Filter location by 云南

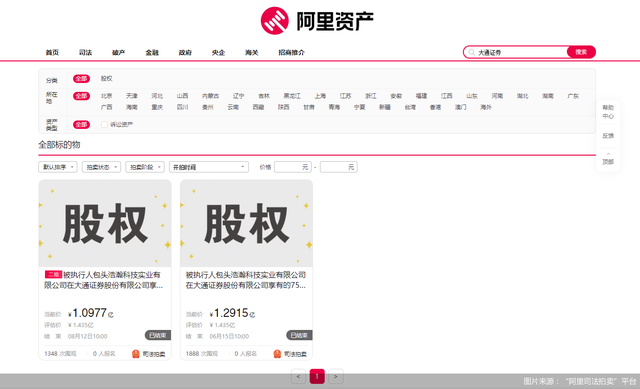[x=233, y=107]
